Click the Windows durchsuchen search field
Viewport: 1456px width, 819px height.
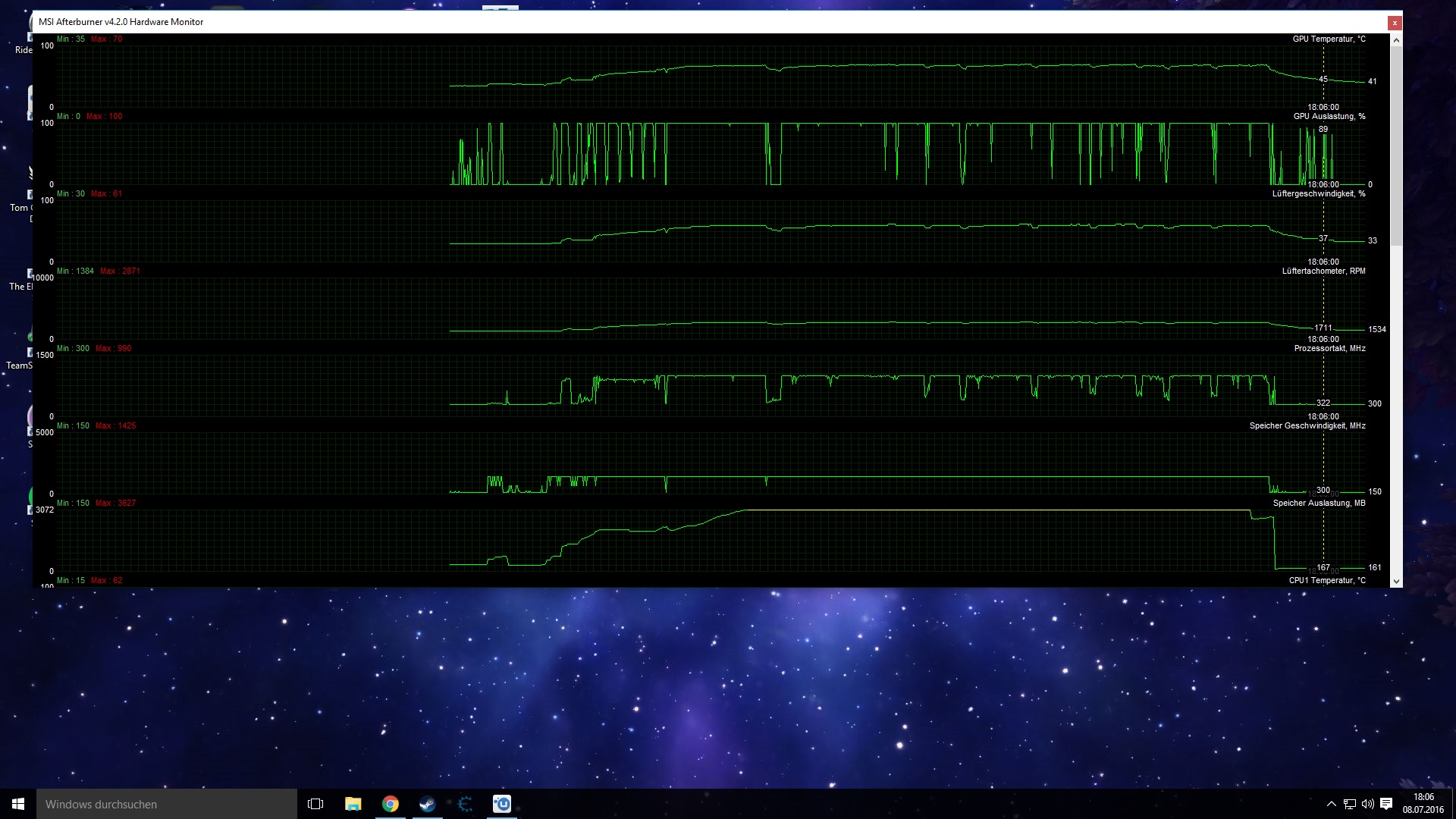[x=167, y=804]
